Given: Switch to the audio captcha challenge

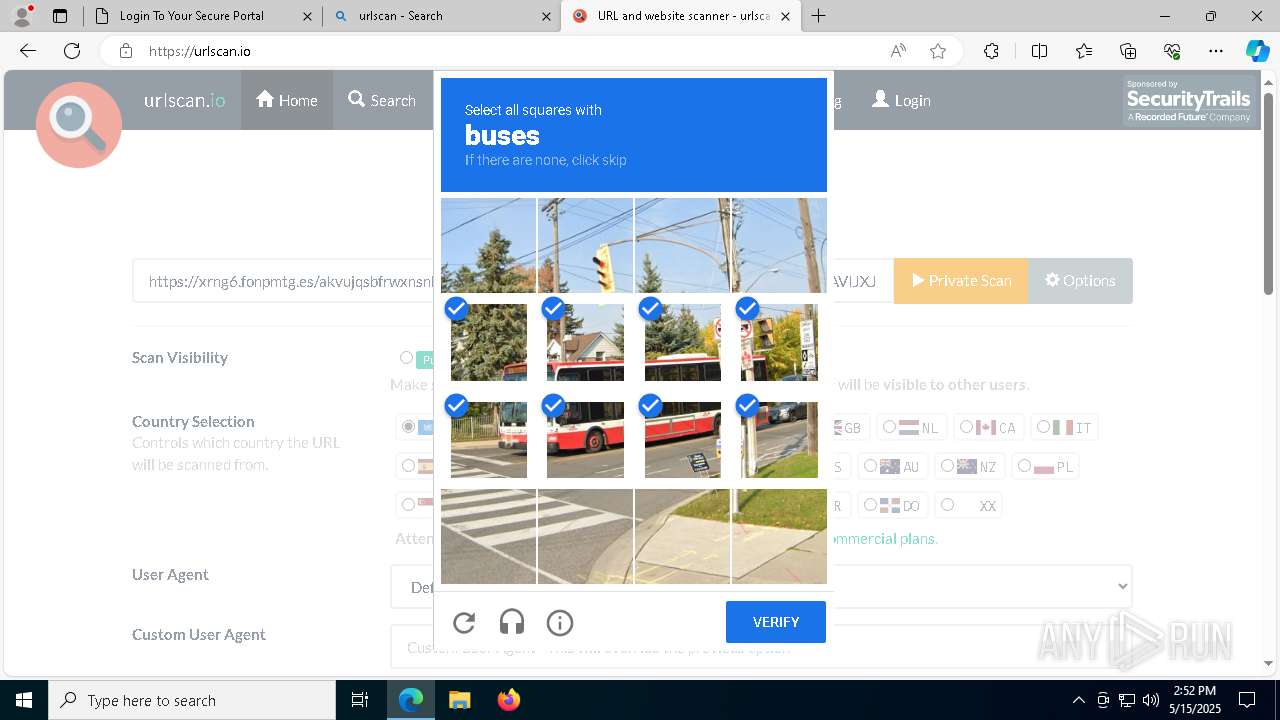Looking at the screenshot, I should tap(512, 623).
